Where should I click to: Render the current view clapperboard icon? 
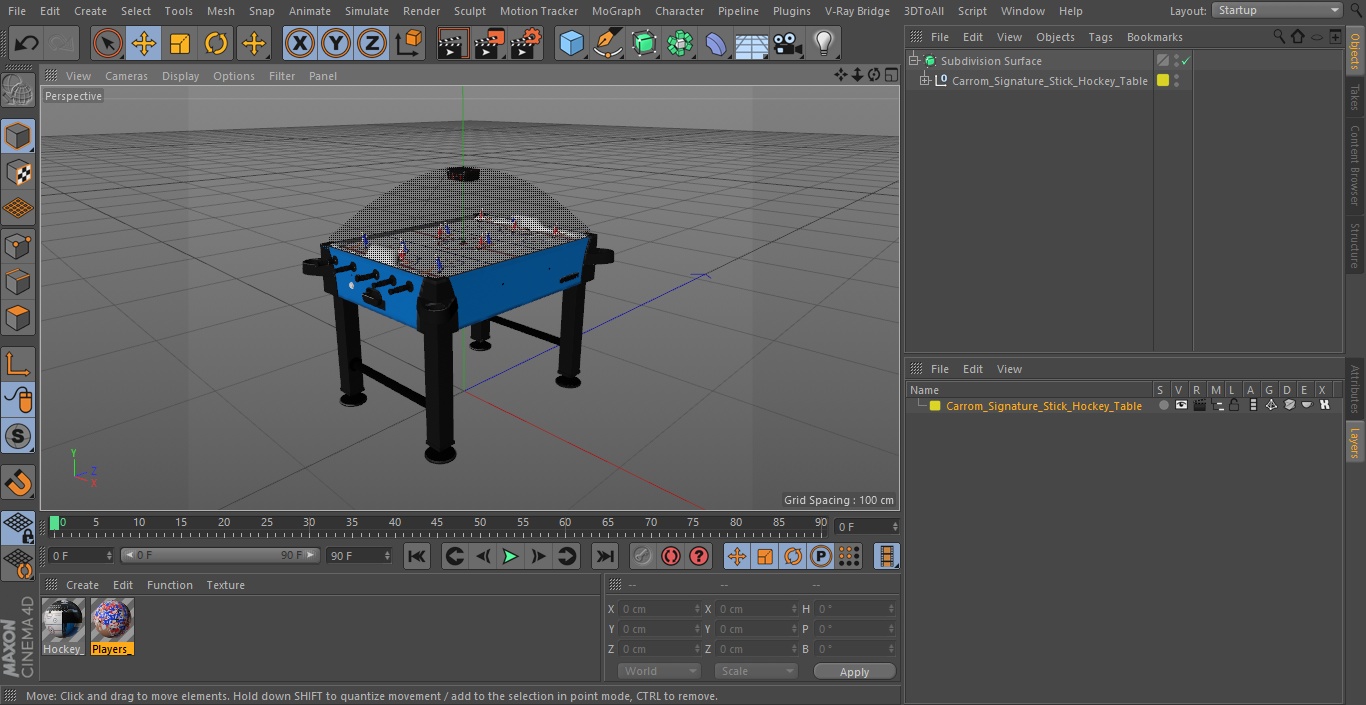(x=453, y=43)
